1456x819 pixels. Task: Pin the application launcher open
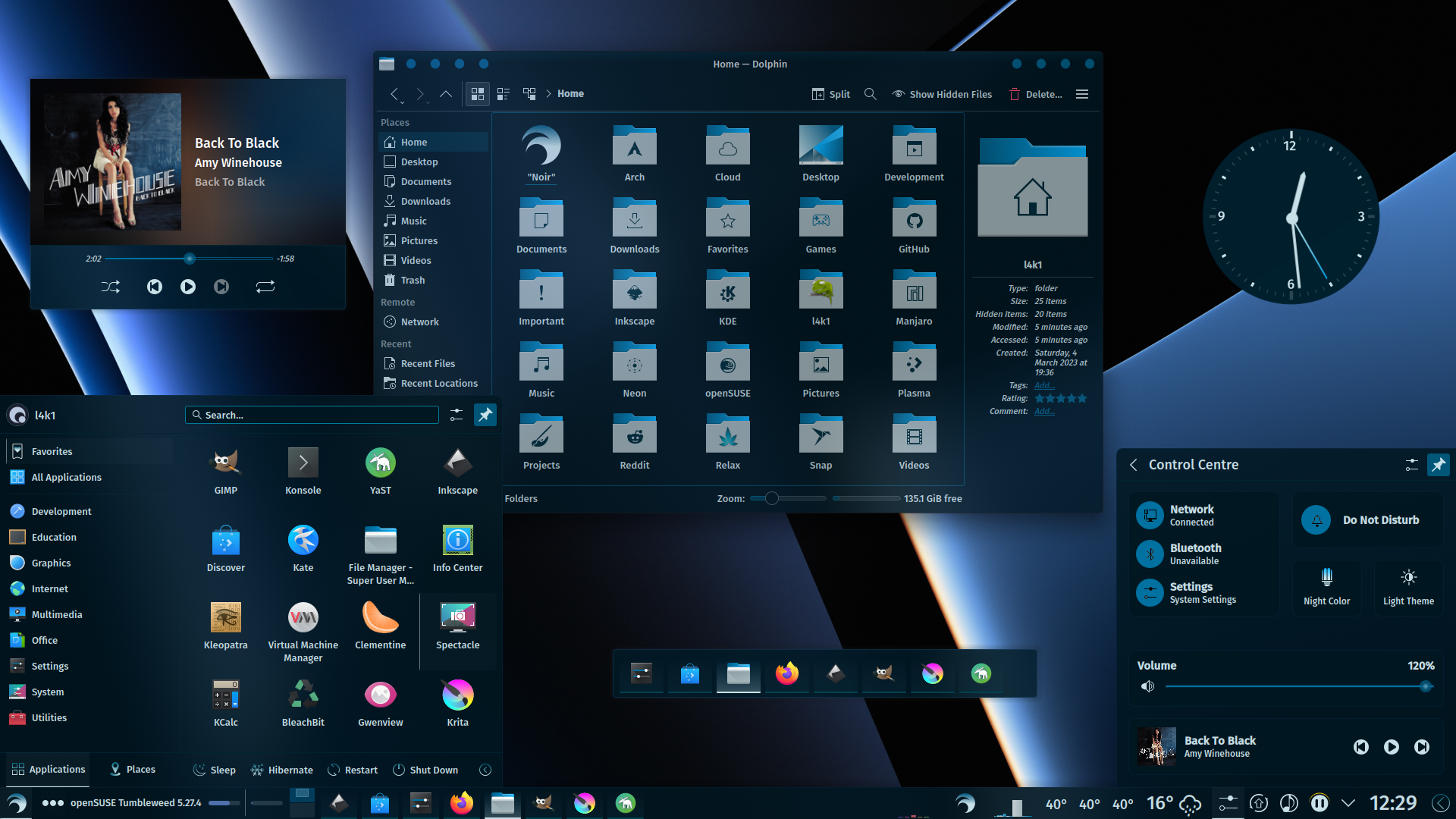[485, 415]
